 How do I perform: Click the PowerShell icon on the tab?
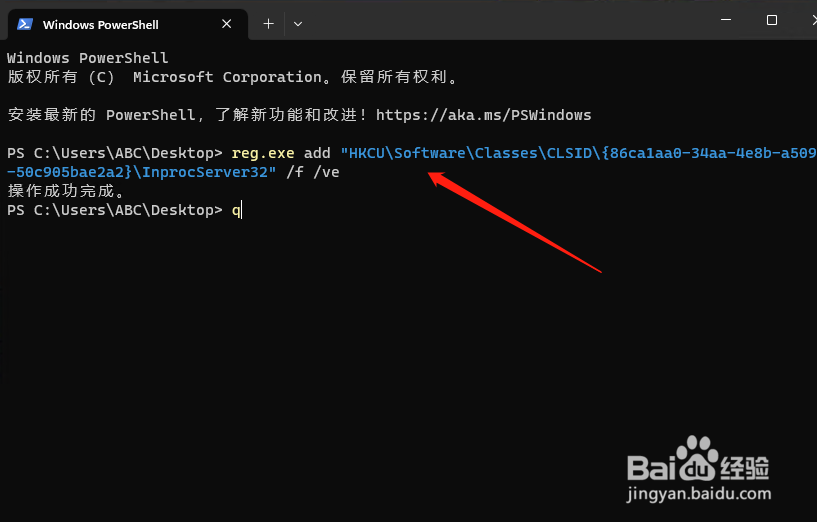24,24
